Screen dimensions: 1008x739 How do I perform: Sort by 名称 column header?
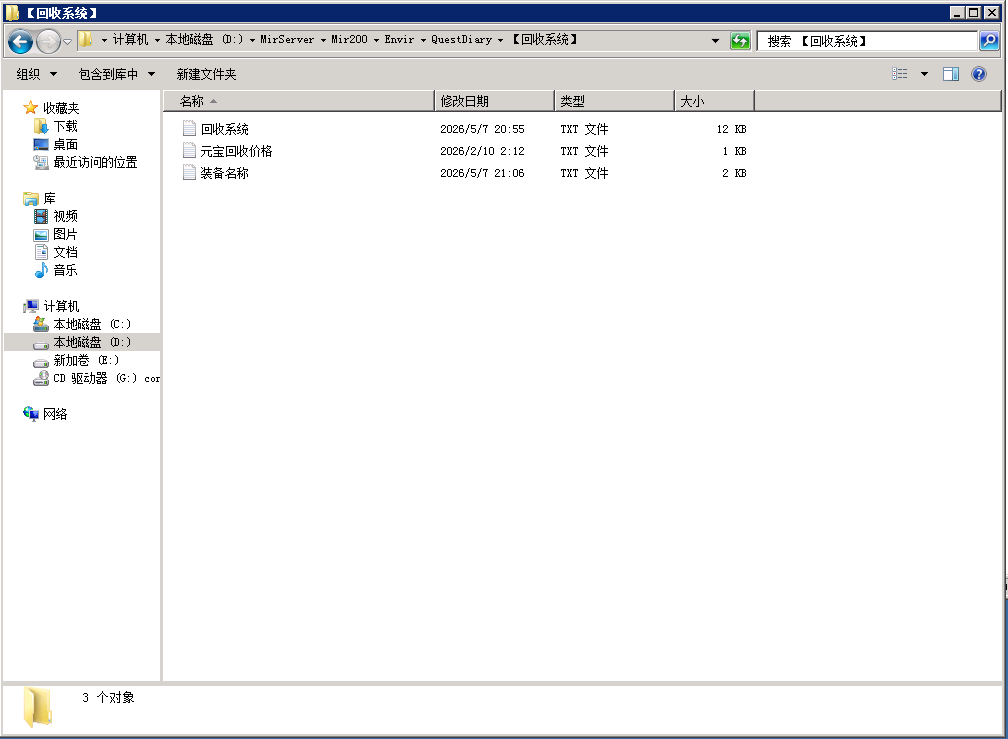click(x=299, y=101)
